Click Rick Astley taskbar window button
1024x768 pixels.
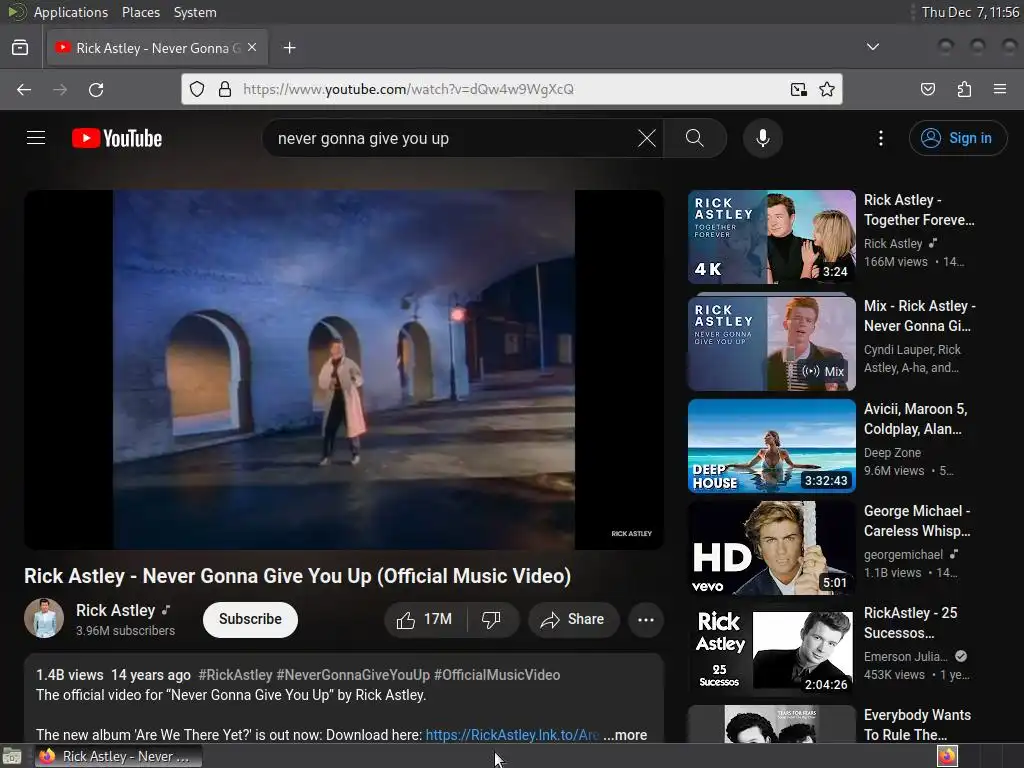tap(118, 756)
